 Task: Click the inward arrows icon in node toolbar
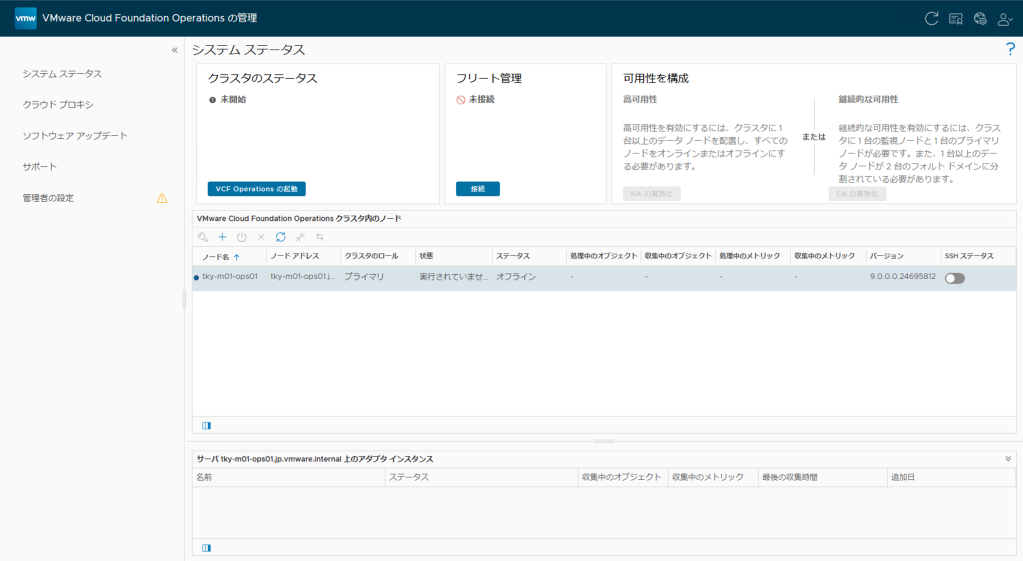(300, 237)
